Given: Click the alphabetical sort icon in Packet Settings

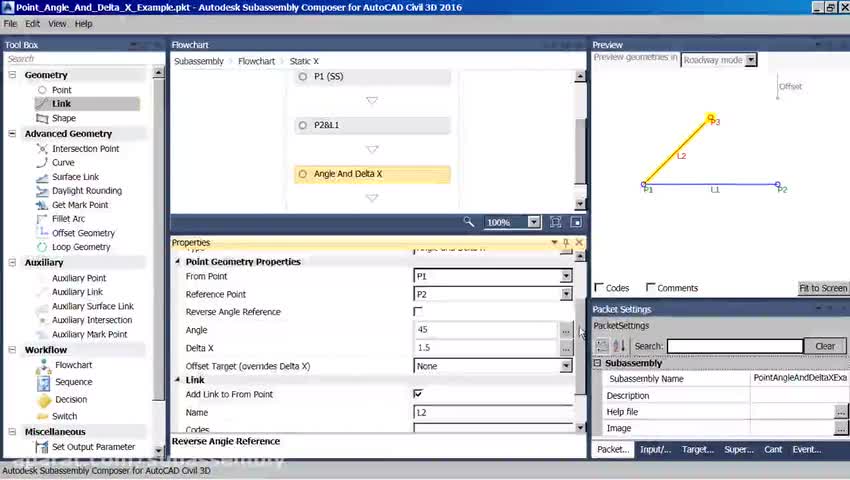Looking at the screenshot, I should (x=619, y=345).
